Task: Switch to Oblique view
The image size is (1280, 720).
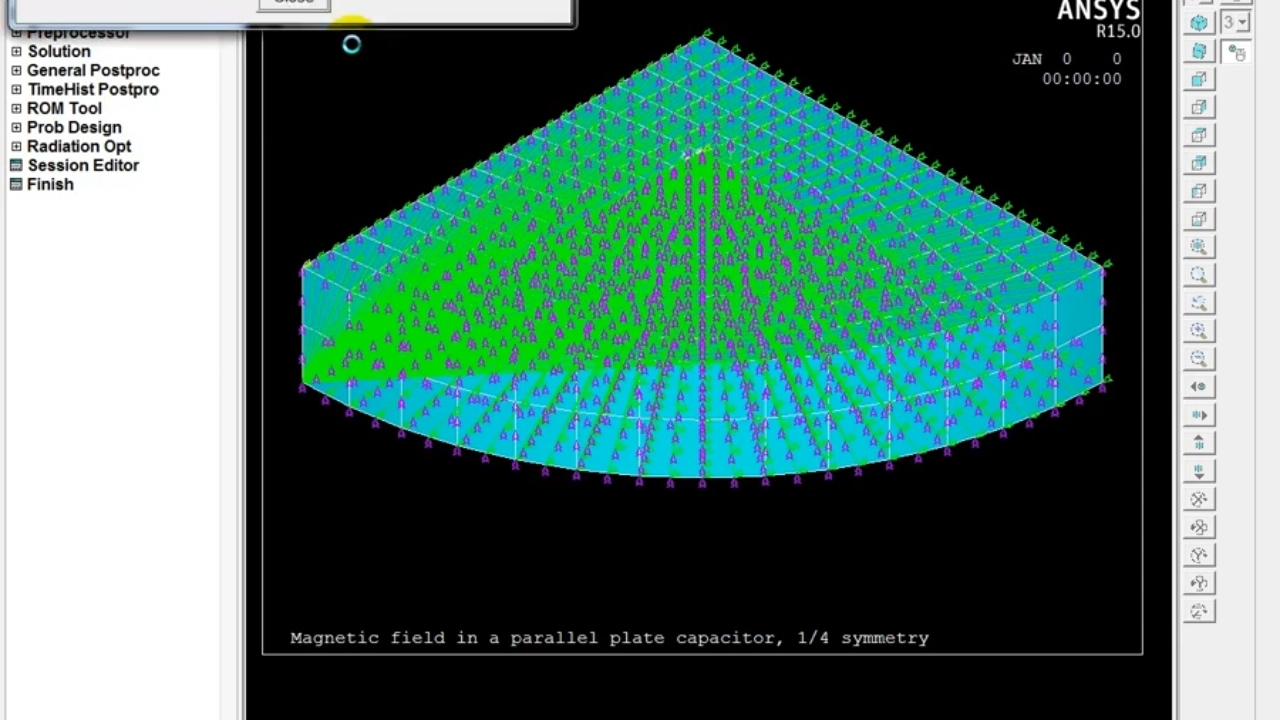Action: coord(1198,51)
